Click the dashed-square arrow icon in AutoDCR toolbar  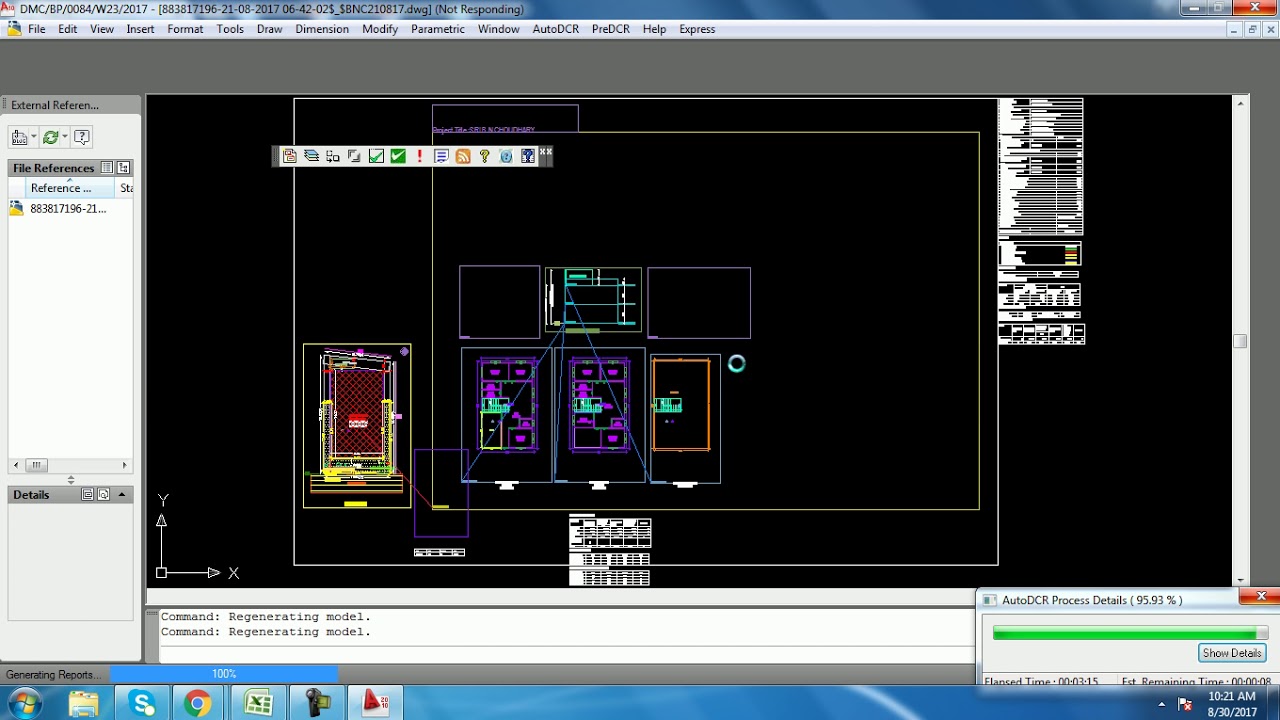point(333,156)
